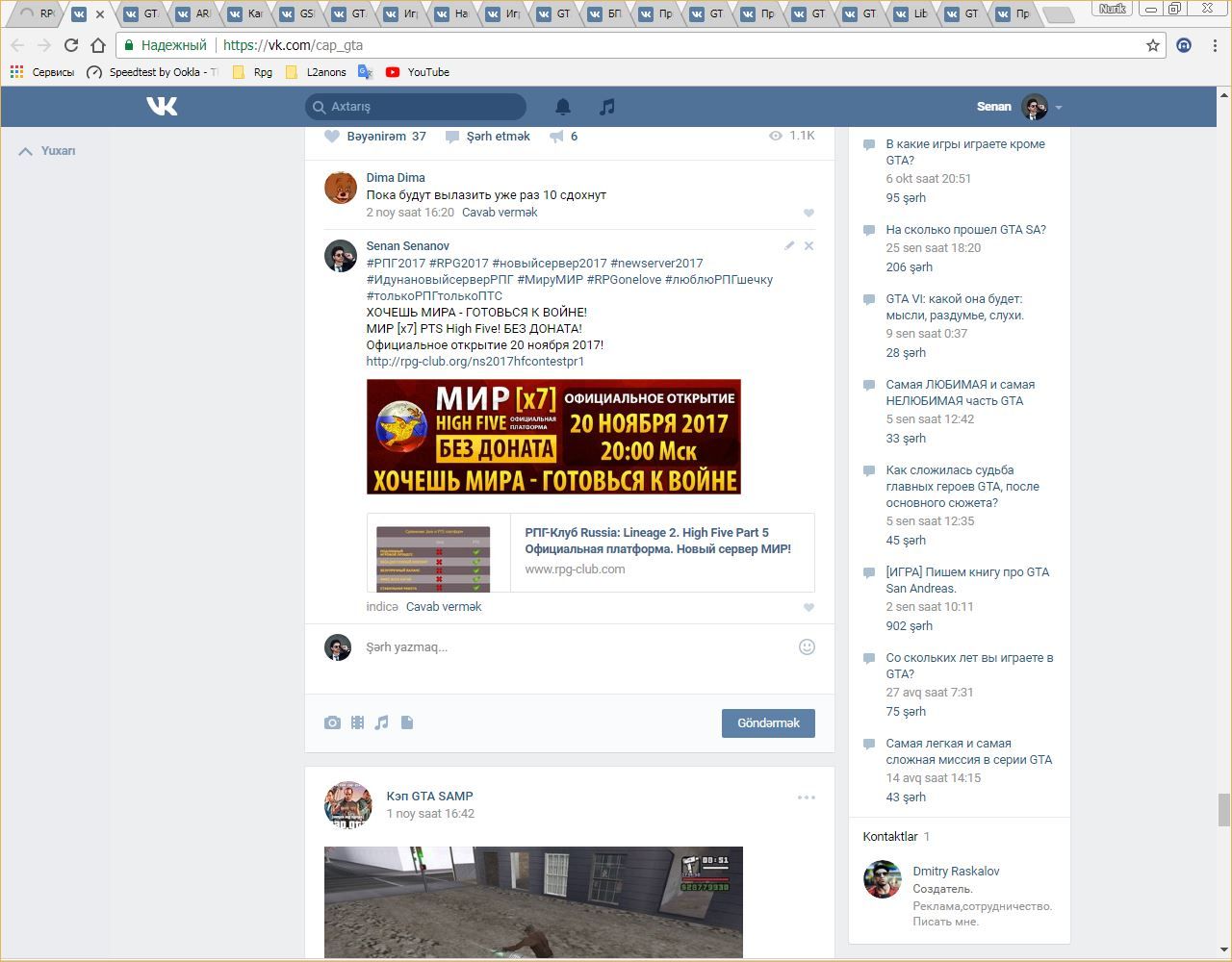Click Yuxarı scroll-to-top arrow
Screen dimensions: 1232x962
[x=26, y=151]
